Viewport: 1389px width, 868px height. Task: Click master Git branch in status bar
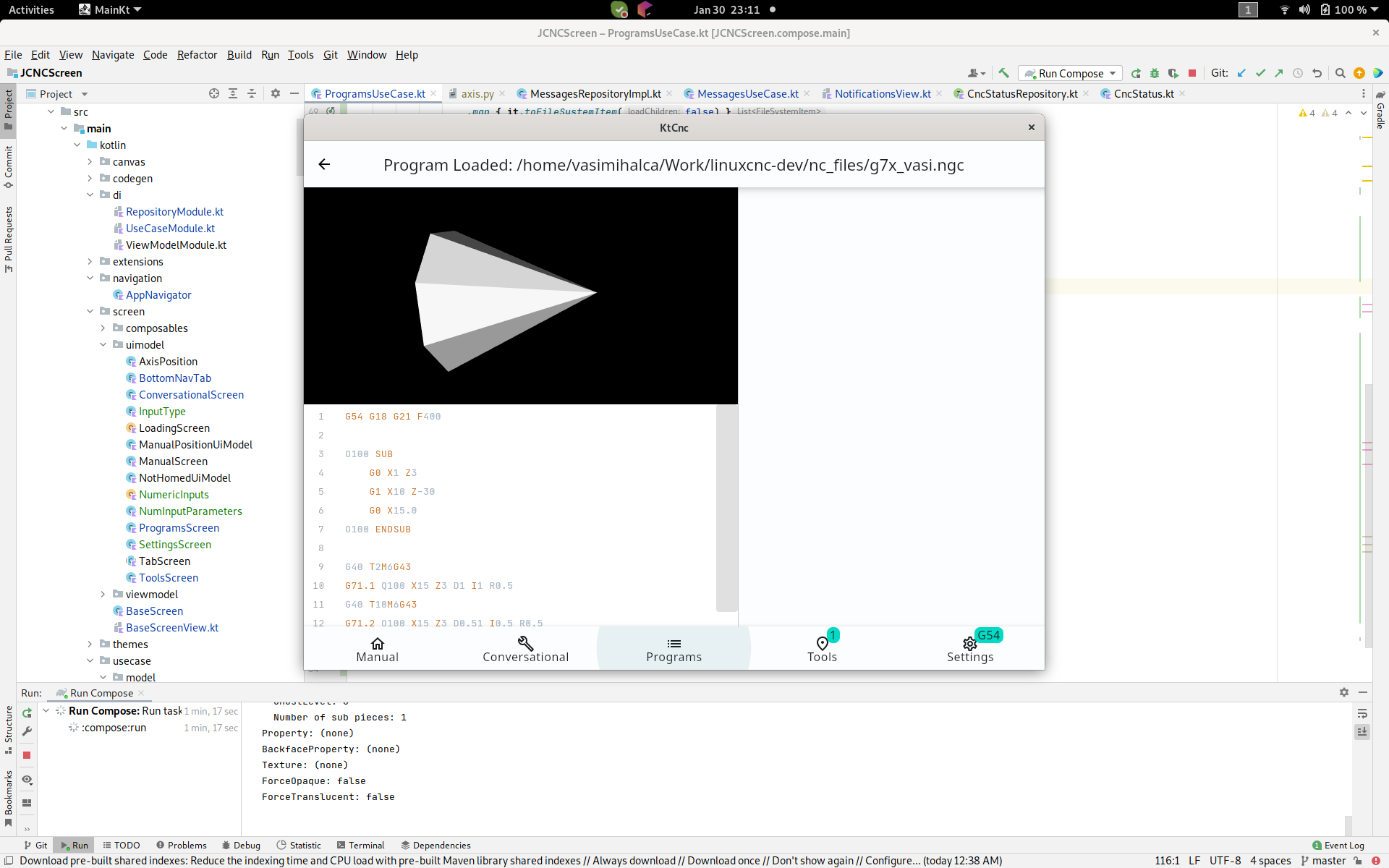(x=1323, y=860)
